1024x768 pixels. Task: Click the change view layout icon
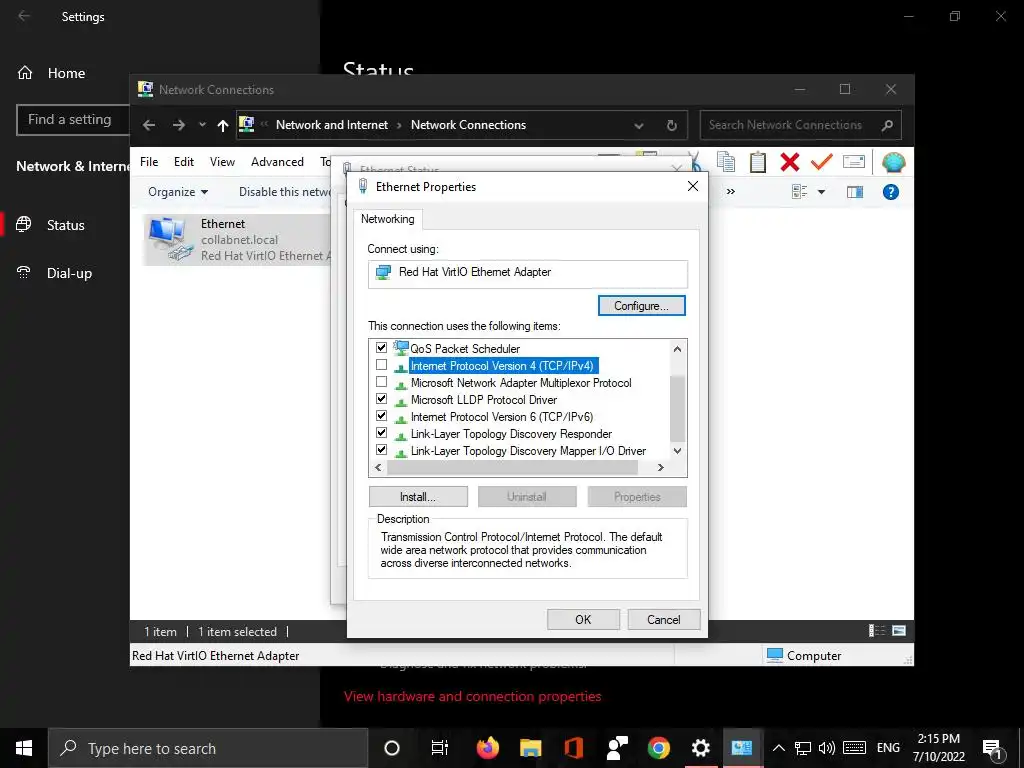click(x=799, y=192)
